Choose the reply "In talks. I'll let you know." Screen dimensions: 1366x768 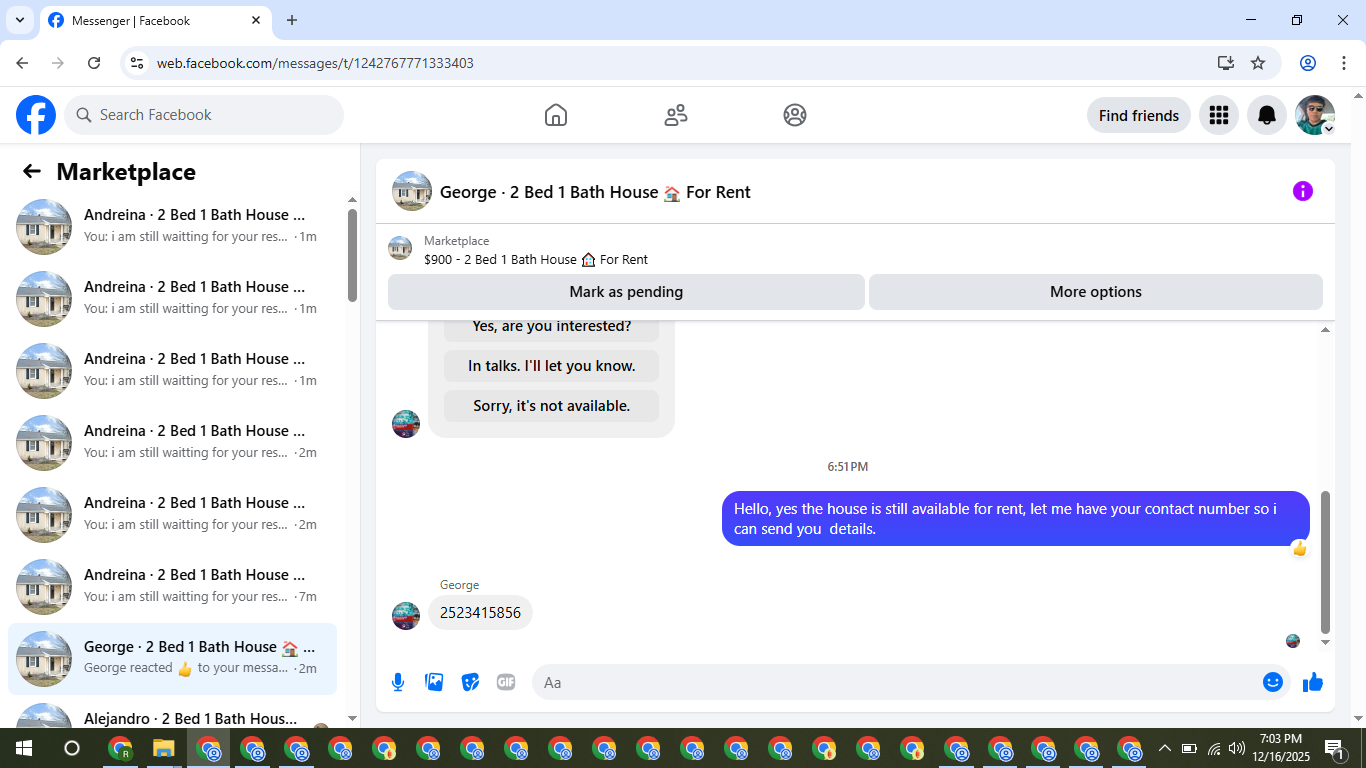(x=552, y=366)
